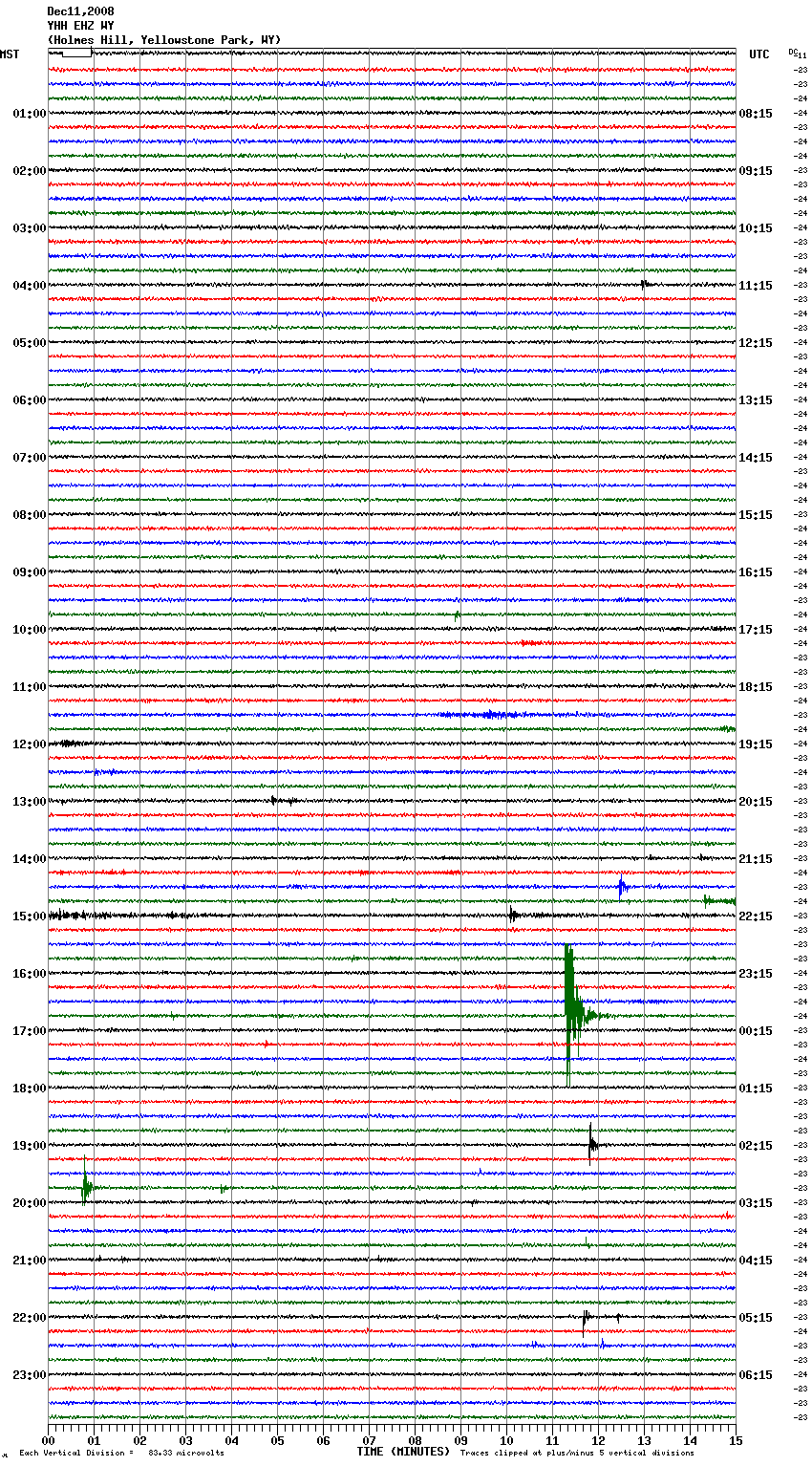The width and height of the screenshot is (812, 1466).
Task: Click the Each Vertical Division scale note
Action: [121, 1453]
